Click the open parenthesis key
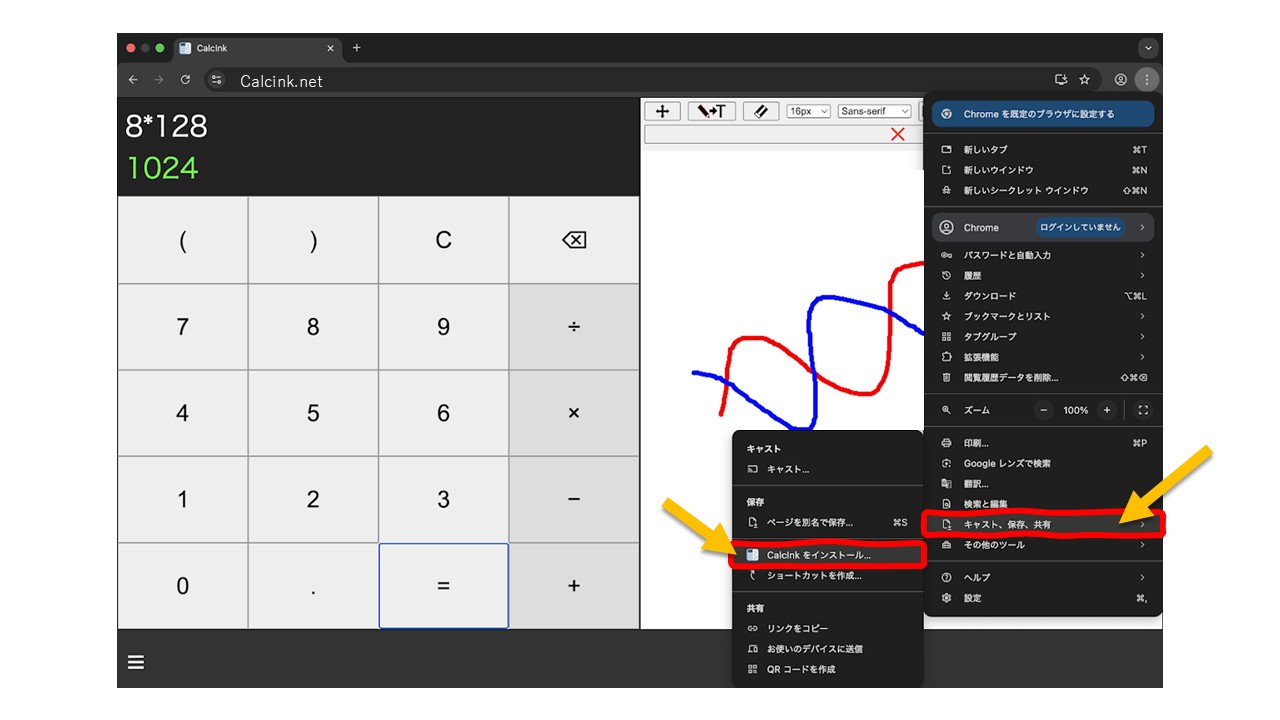The width and height of the screenshot is (1280, 720). click(182, 240)
